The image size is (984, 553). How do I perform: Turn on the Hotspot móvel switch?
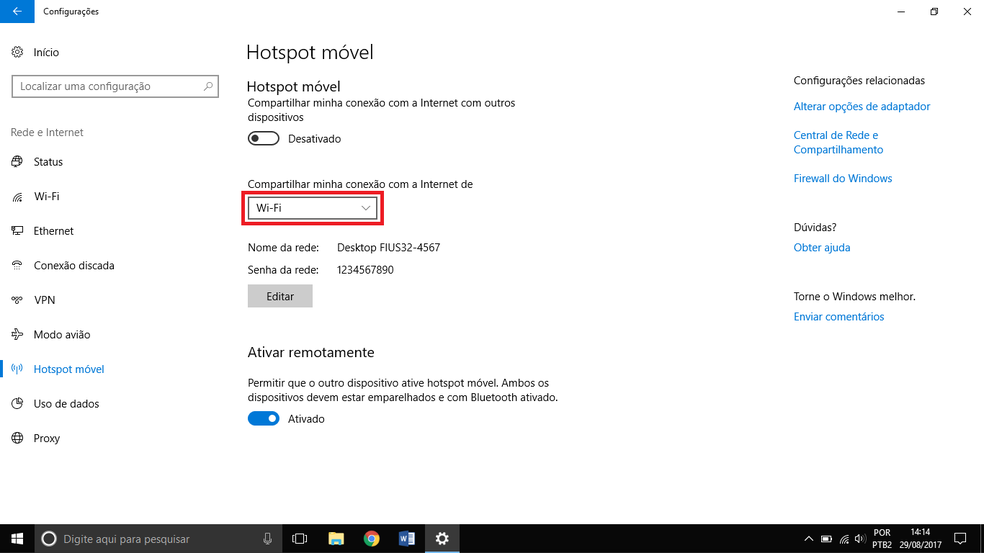(264, 139)
